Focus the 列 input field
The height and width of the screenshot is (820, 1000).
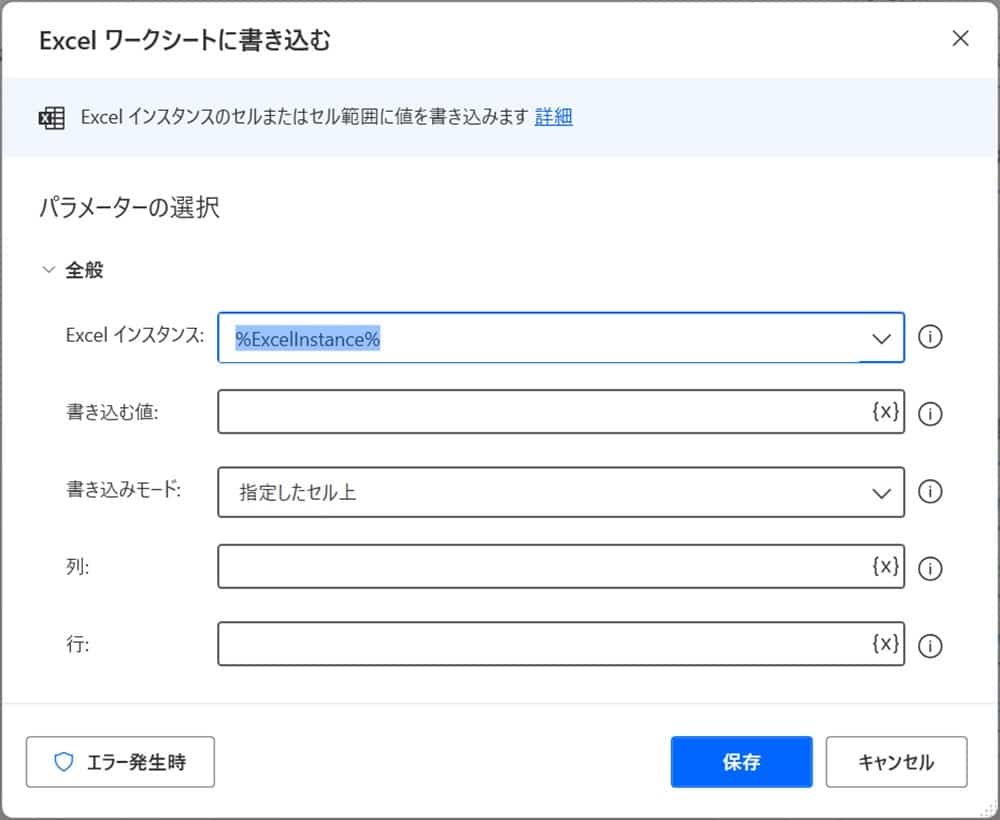pos(540,567)
